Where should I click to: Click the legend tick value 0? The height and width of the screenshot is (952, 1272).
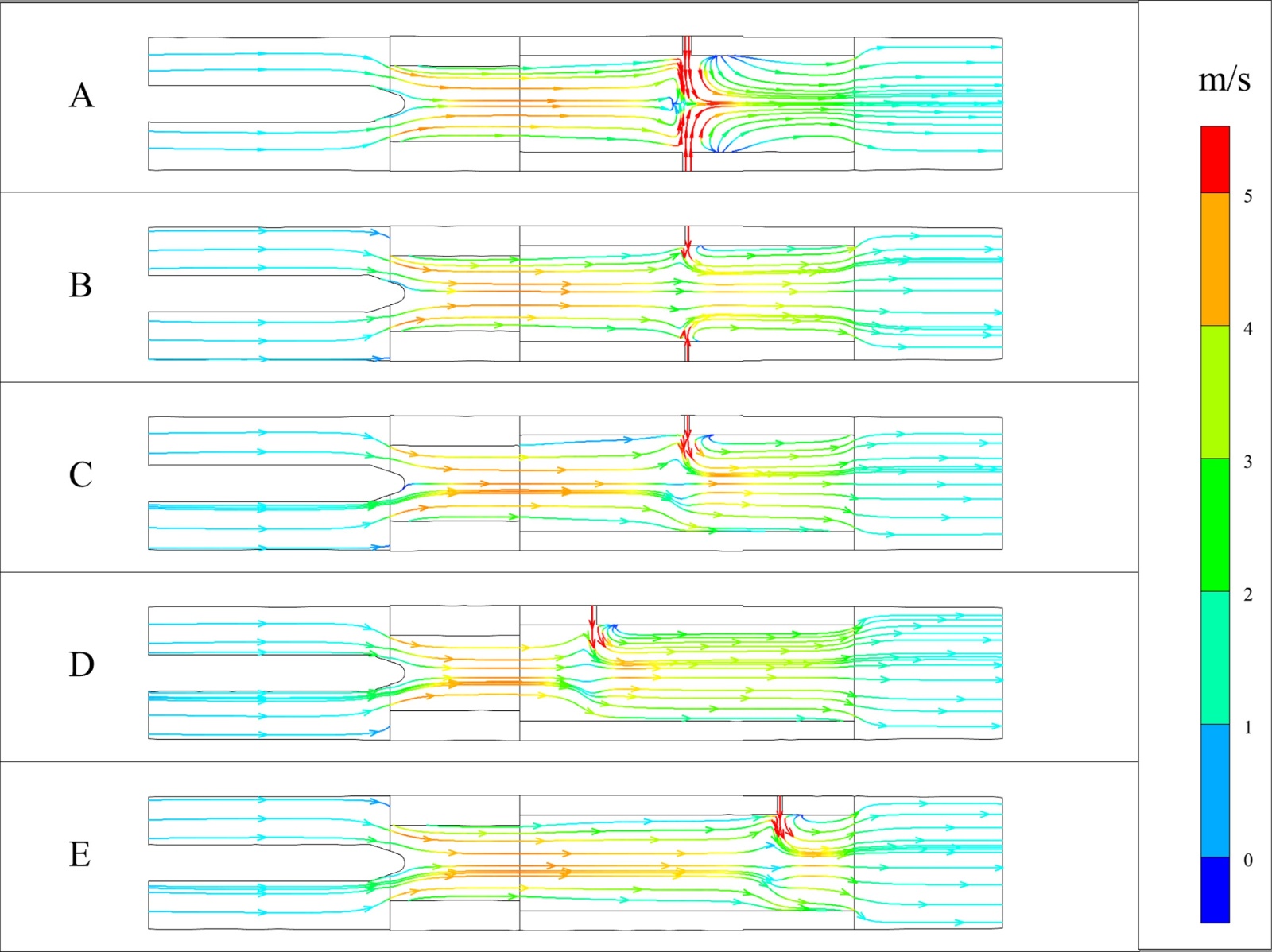point(1247,860)
